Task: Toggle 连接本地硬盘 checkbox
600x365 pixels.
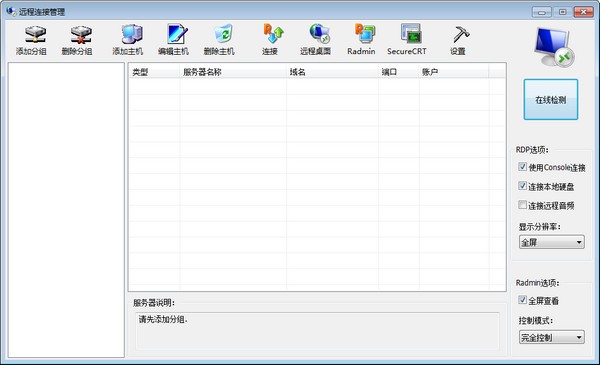Action: (523, 186)
